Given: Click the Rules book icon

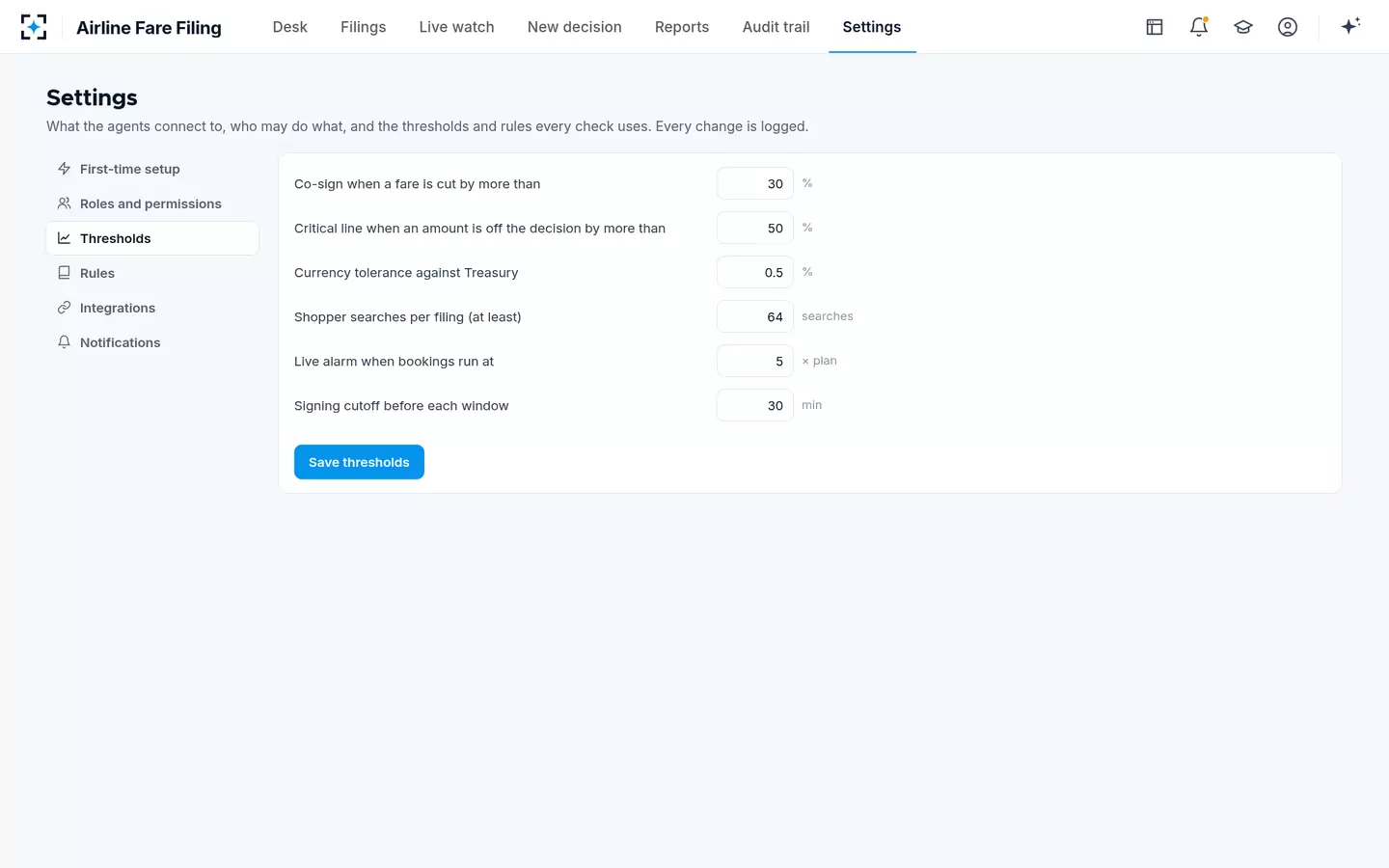Looking at the screenshot, I should click(64, 273).
